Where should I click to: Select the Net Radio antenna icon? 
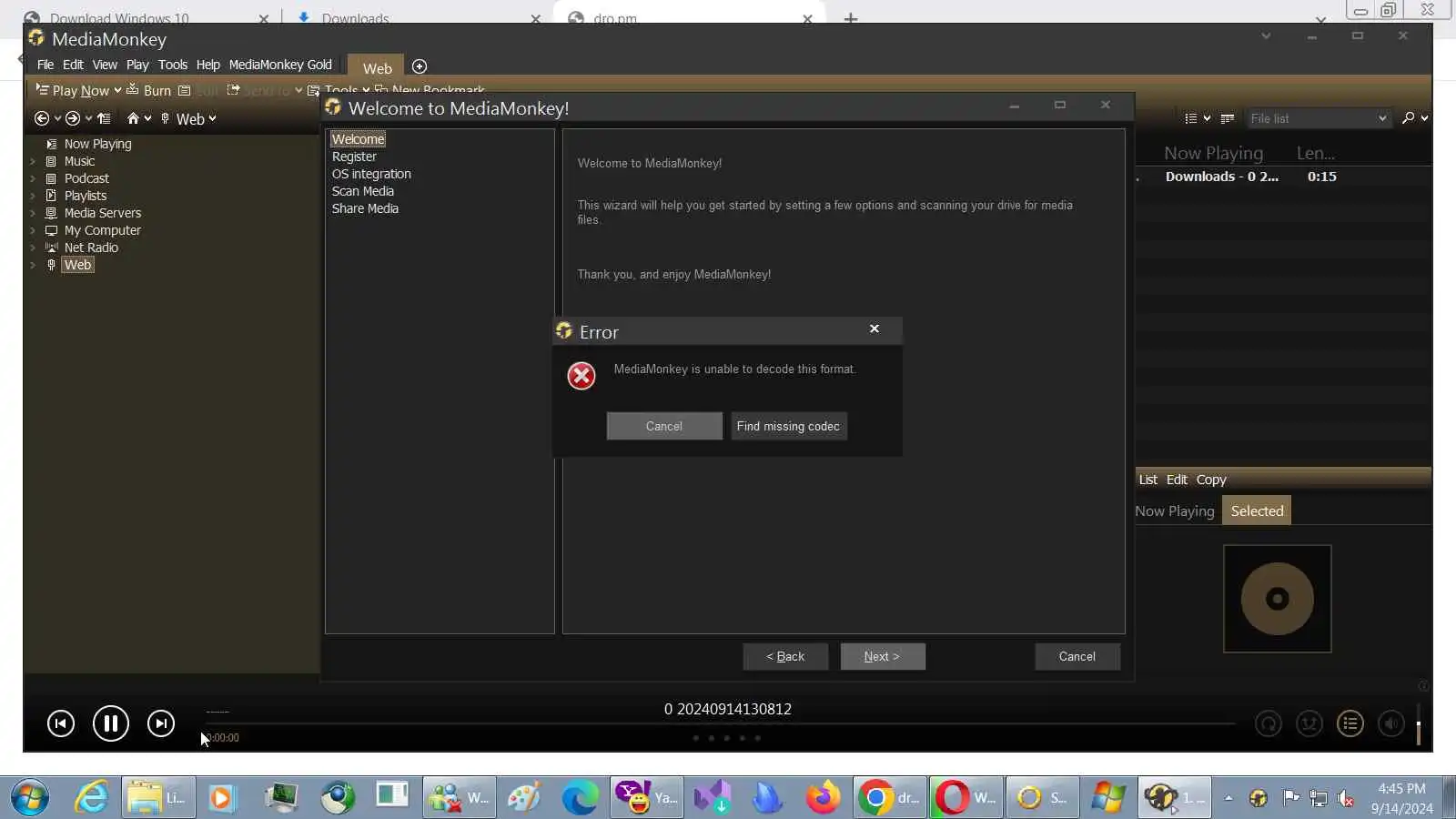pyautogui.click(x=51, y=248)
